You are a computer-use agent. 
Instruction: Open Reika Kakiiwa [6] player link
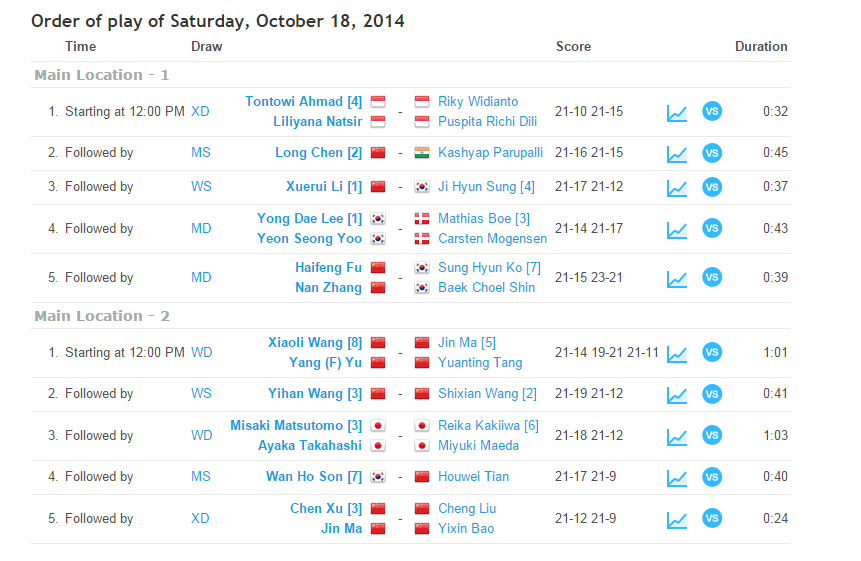[488, 426]
